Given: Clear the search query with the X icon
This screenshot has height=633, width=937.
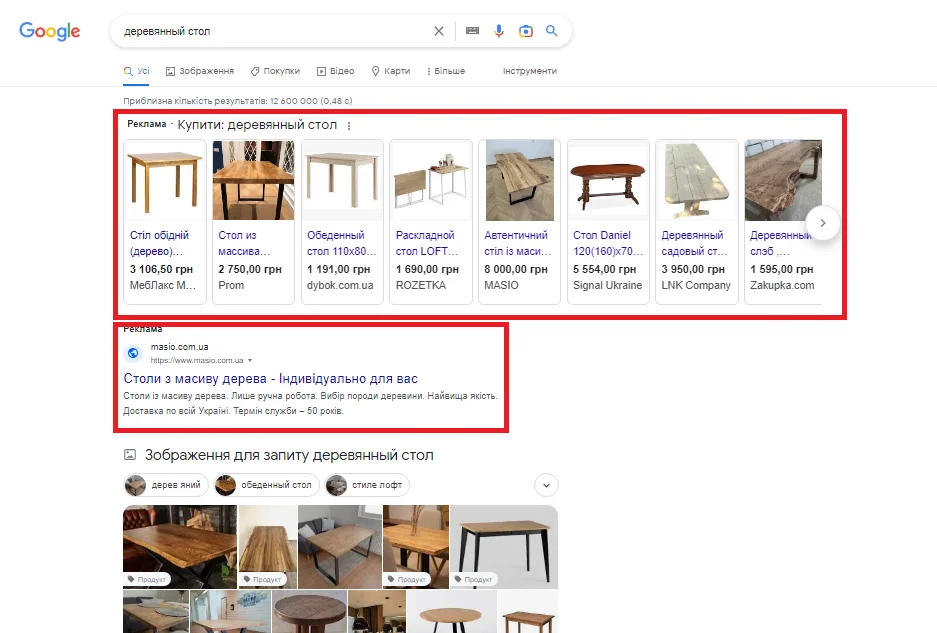Looking at the screenshot, I should coord(438,31).
